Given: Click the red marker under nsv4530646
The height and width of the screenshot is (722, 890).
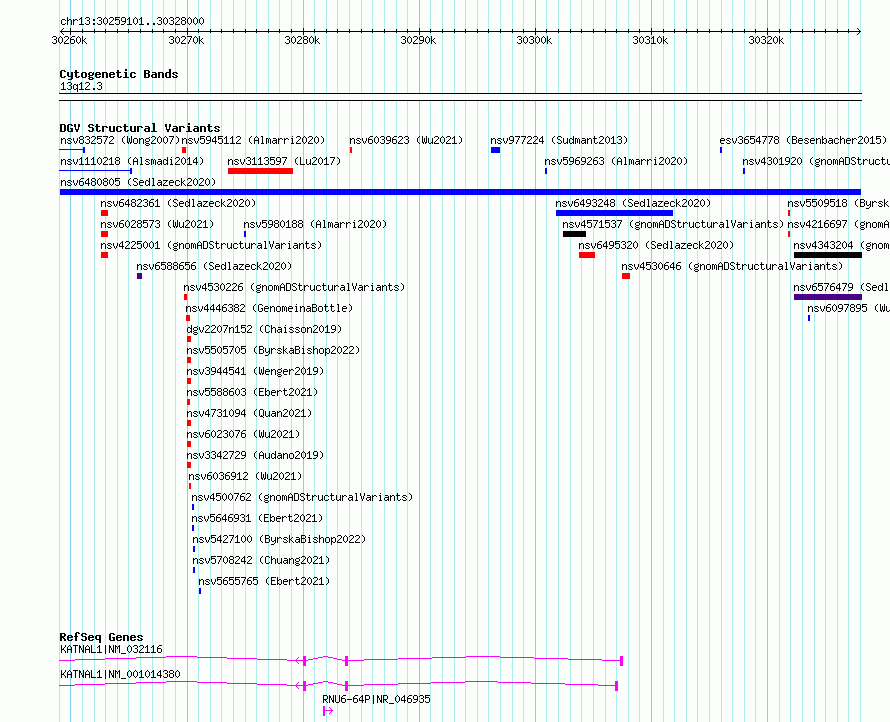Looking at the screenshot, I should click(626, 276).
